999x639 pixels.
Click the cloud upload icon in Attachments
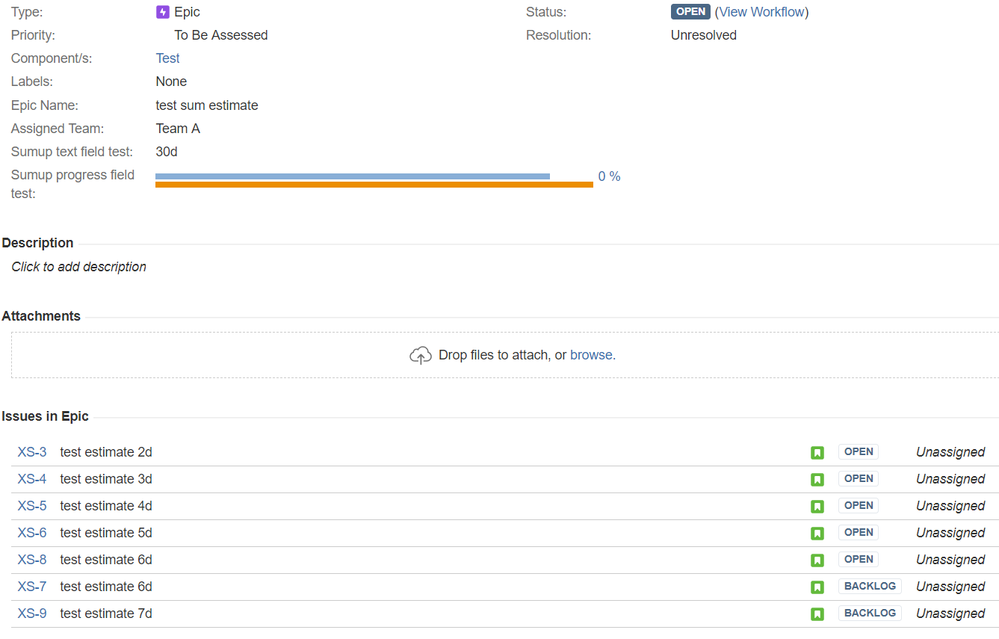(420, 354)
